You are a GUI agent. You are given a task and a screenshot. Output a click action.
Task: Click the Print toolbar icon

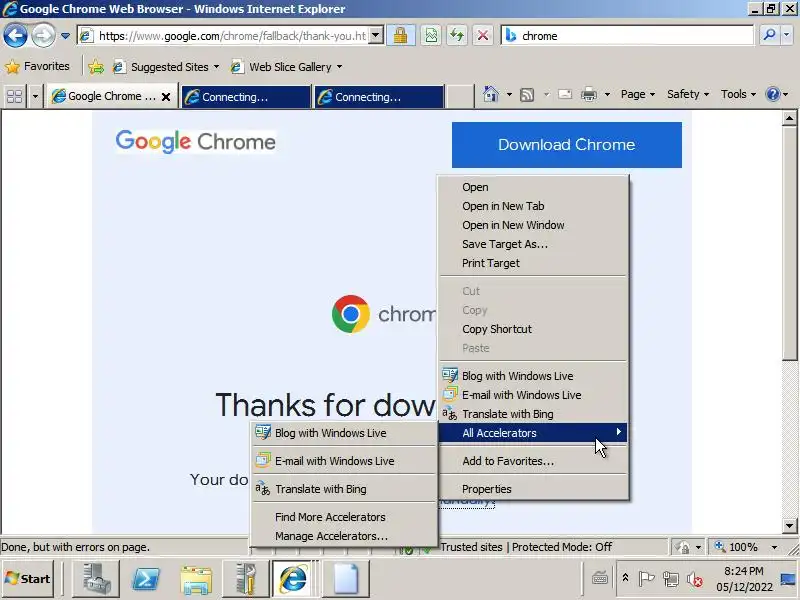click(589, 94)
